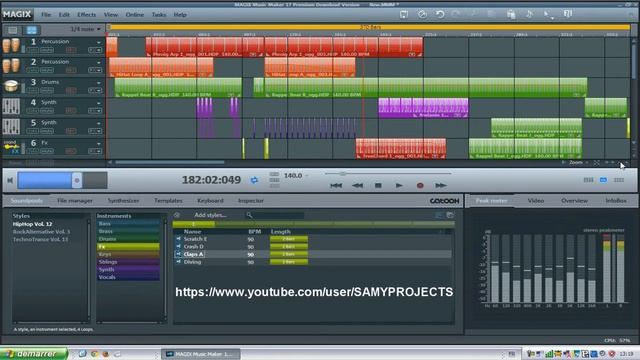Toggle record arm on track 3 Drums
This screenshot has height=360, width=640.
(71, 91)
